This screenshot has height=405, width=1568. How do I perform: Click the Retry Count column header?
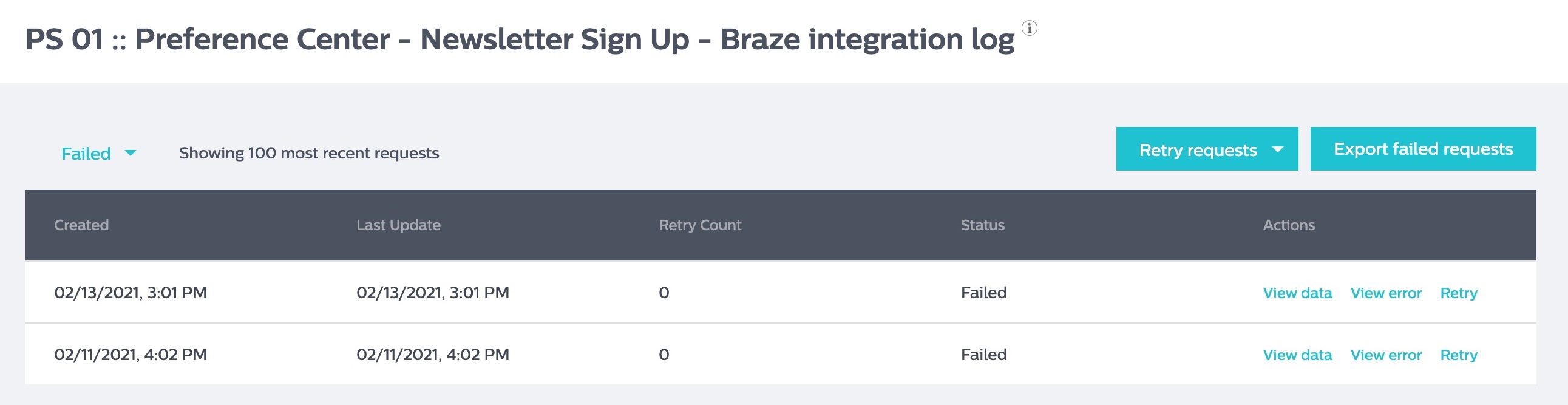tap(699, 225)
